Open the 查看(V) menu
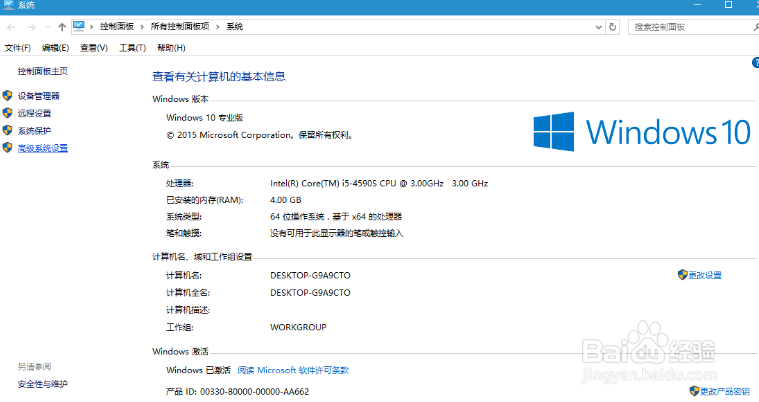759x402 pixels. (94, 48)
